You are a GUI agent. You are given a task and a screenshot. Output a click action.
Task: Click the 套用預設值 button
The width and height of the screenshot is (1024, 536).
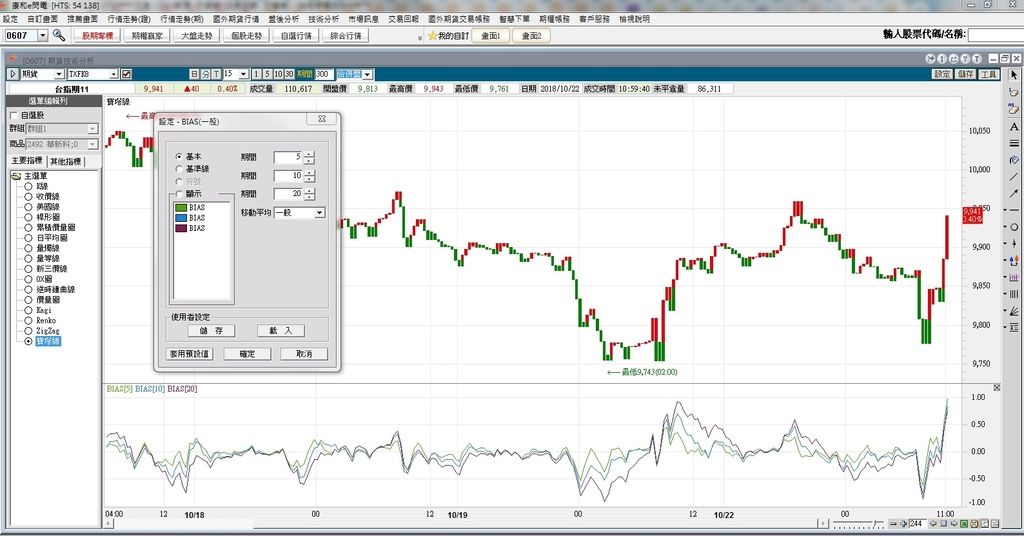coord(189,354)
